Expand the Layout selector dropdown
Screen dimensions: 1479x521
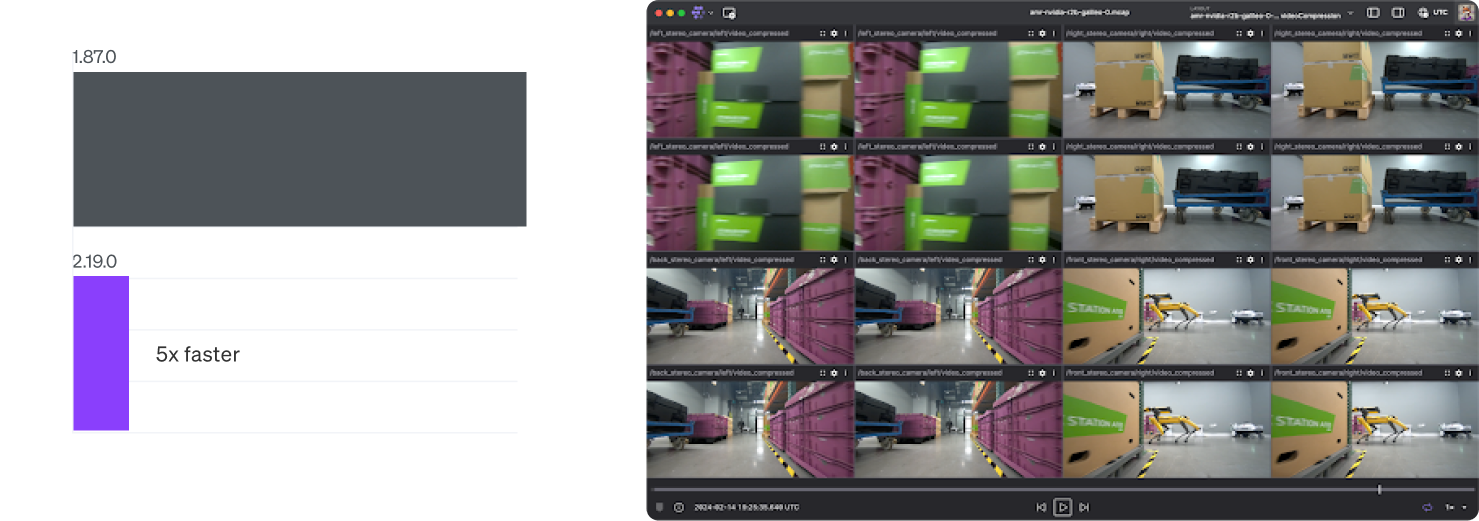coord(1350,13)
